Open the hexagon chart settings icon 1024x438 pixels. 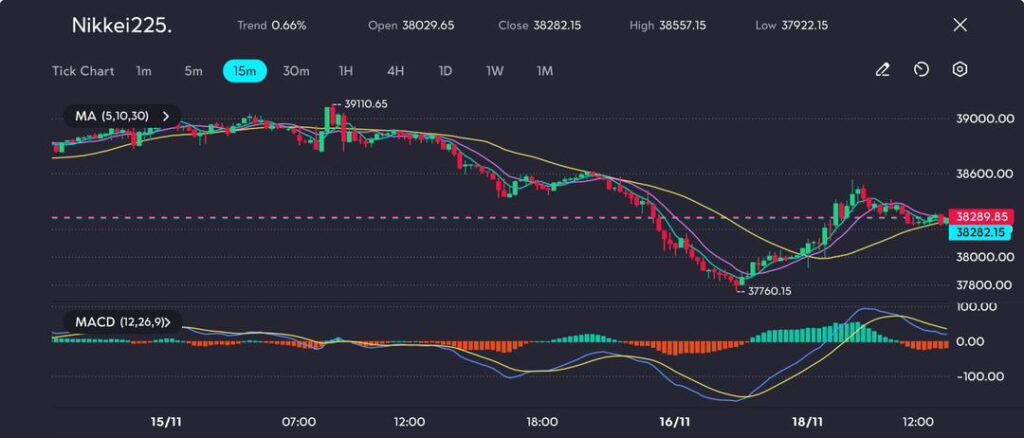pos(960,70)
